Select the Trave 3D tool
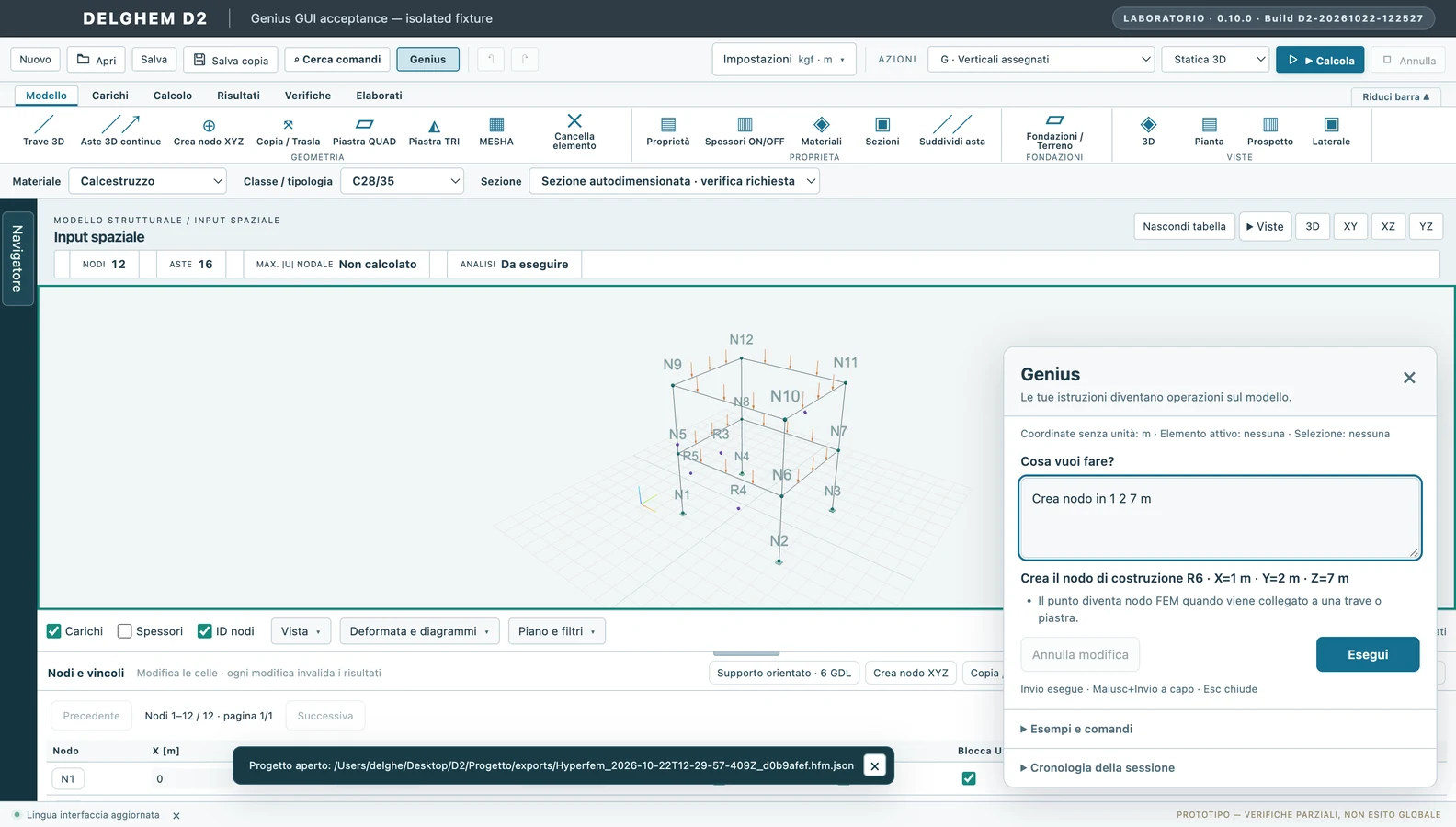Viewport: 1456px width, 827px height. tap(43, 130)
